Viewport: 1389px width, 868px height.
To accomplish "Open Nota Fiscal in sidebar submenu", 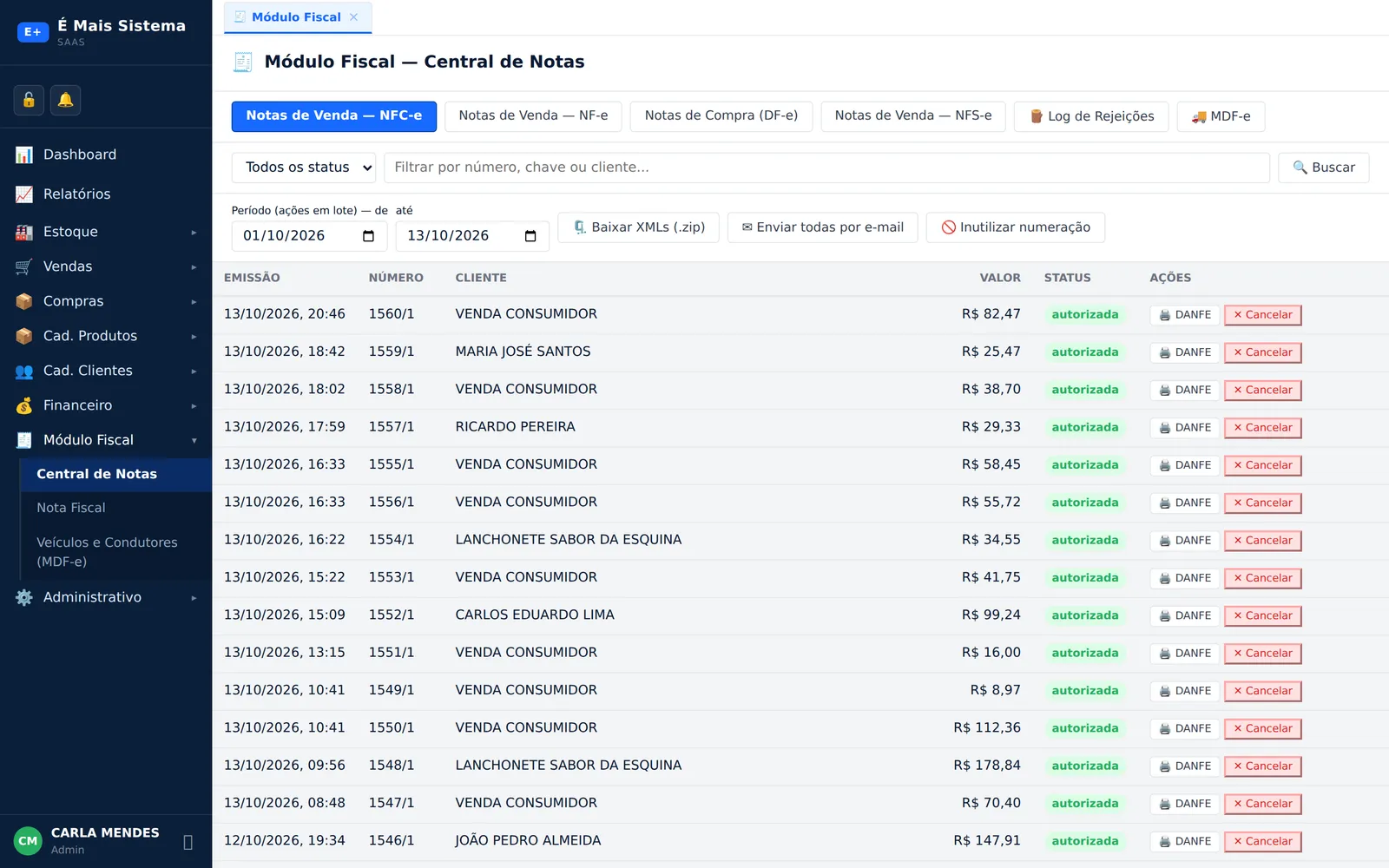I will (x=115, y=508).
